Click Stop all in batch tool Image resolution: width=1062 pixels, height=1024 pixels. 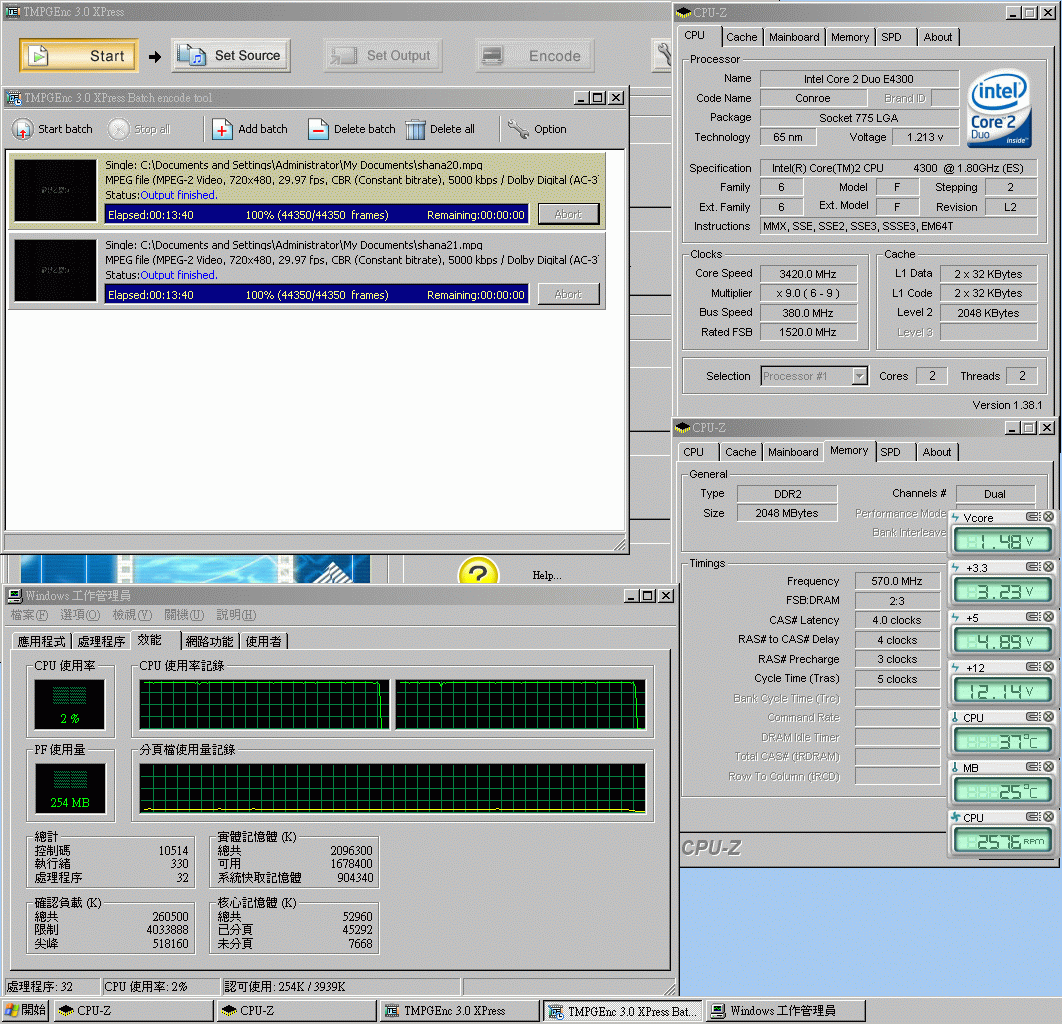pyautogui.click(x=140, y=129)
